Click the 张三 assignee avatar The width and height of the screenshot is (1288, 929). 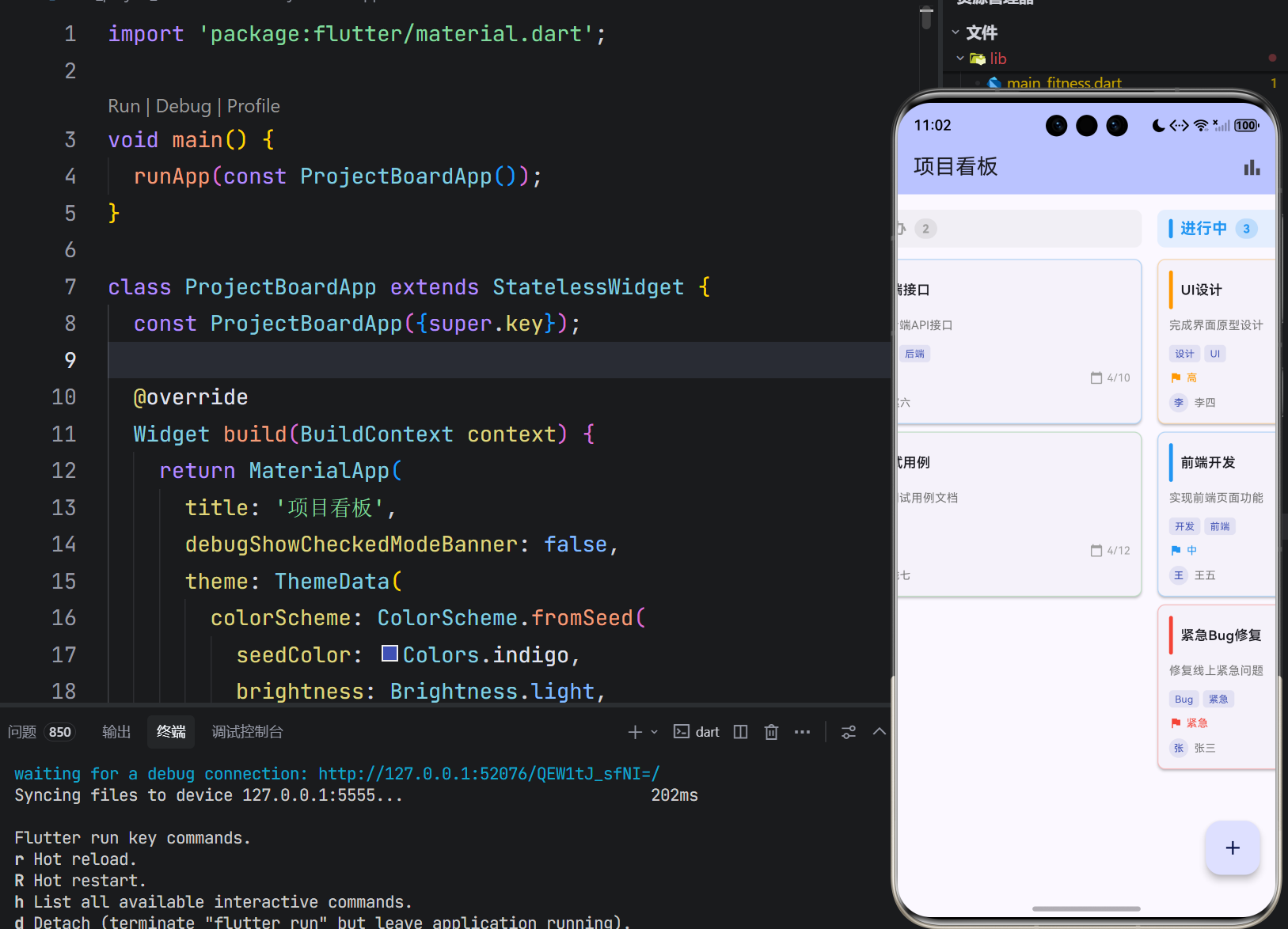(1179, 748)
